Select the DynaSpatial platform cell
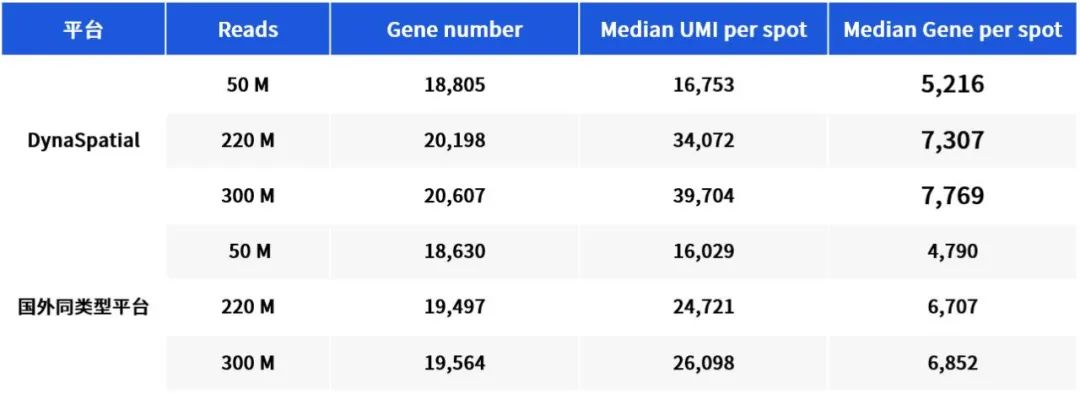Image resolution: width=1080 pixels, height=394 pixels. (83, 141)
